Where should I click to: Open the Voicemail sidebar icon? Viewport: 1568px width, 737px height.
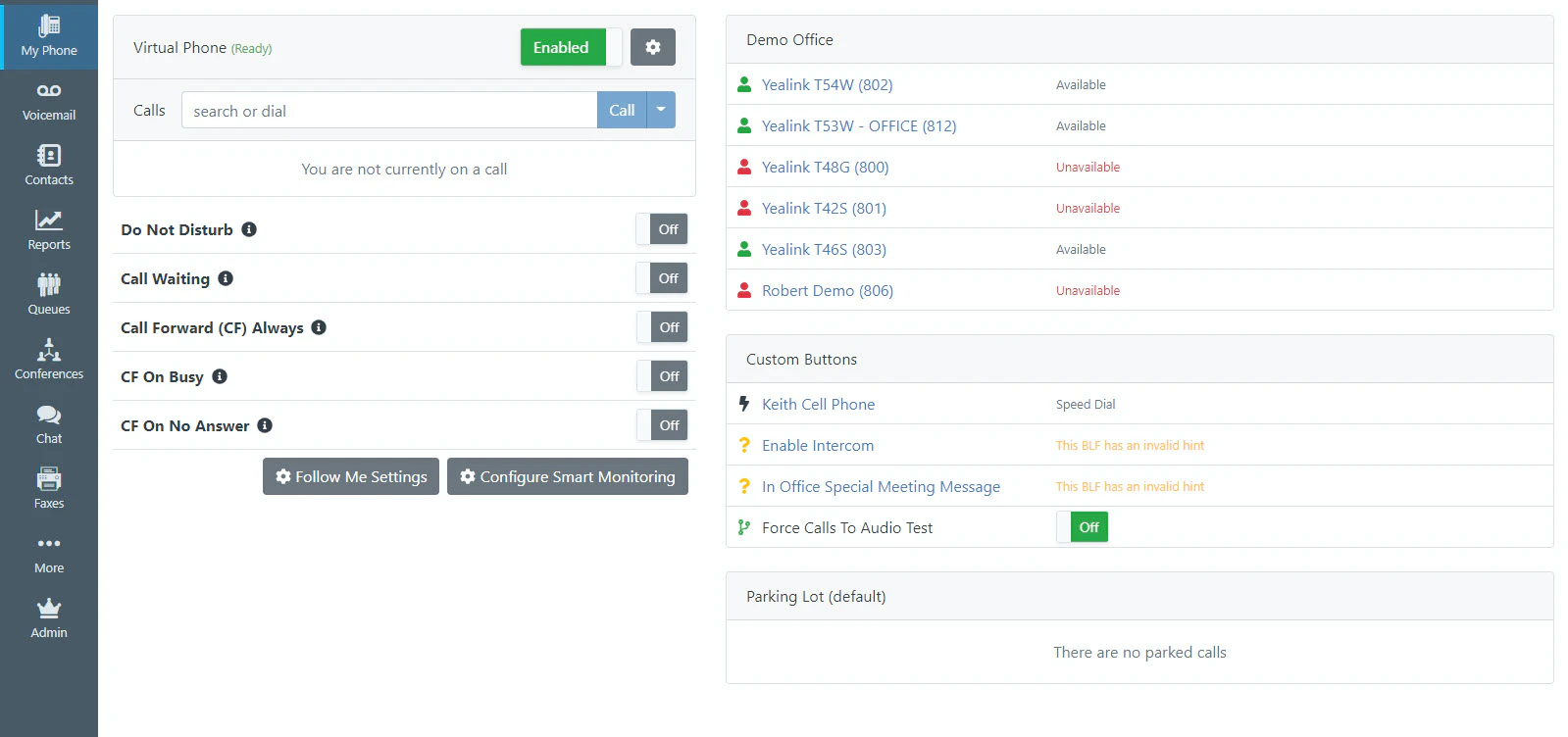click(49, 102)
